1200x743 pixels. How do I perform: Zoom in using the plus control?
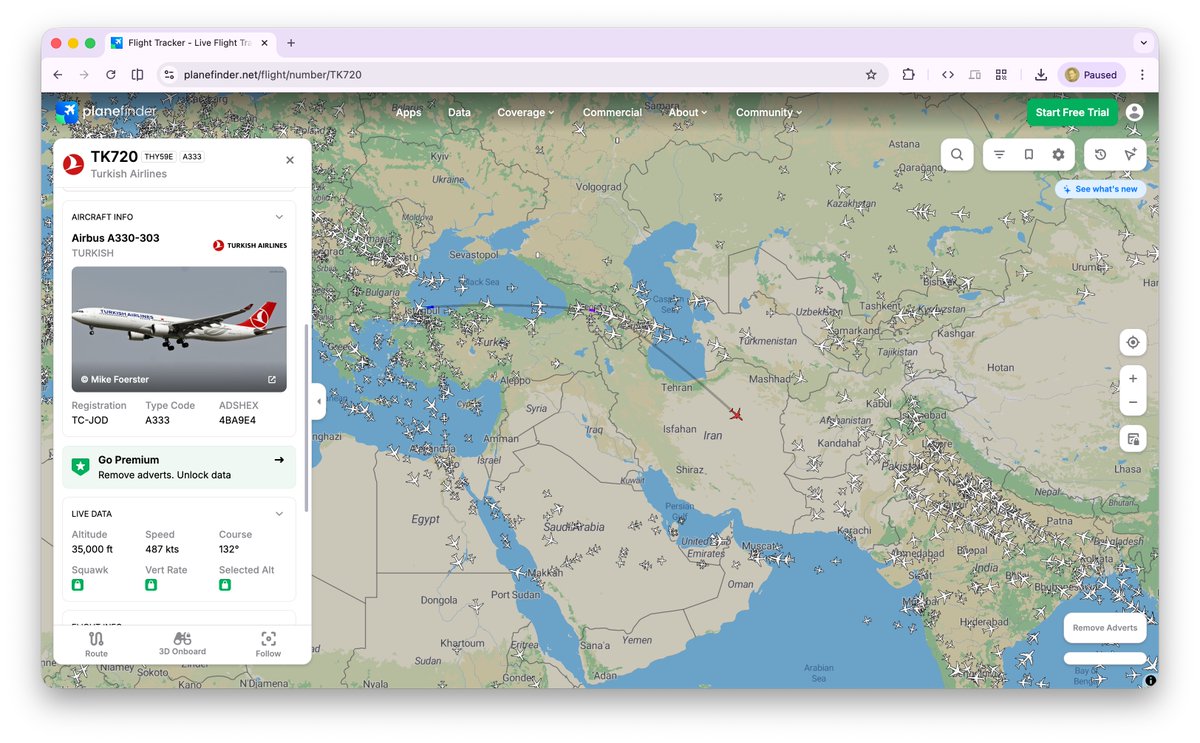pos(1133,378)
